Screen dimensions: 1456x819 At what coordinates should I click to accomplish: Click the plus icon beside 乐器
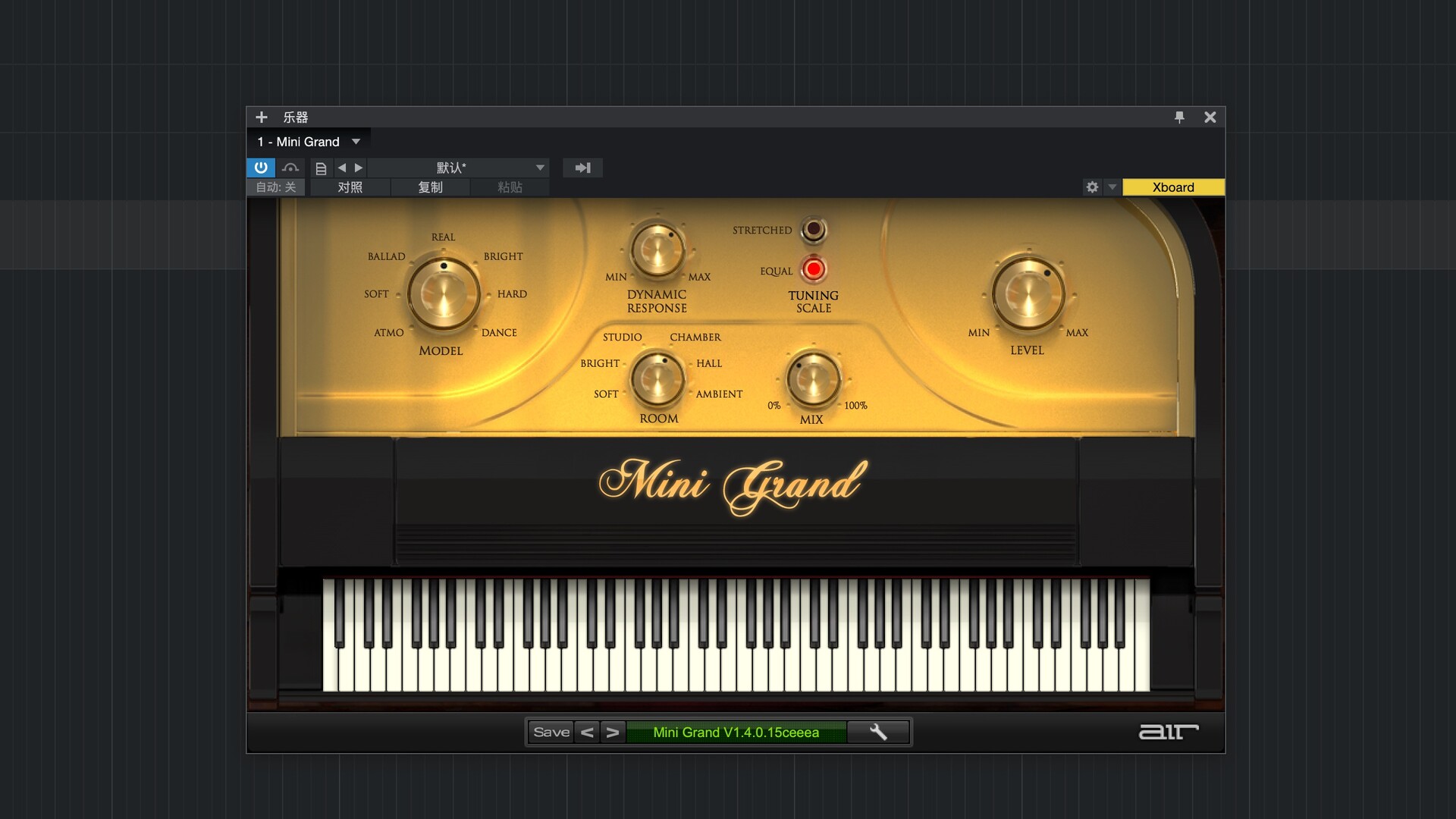(262, 118)
